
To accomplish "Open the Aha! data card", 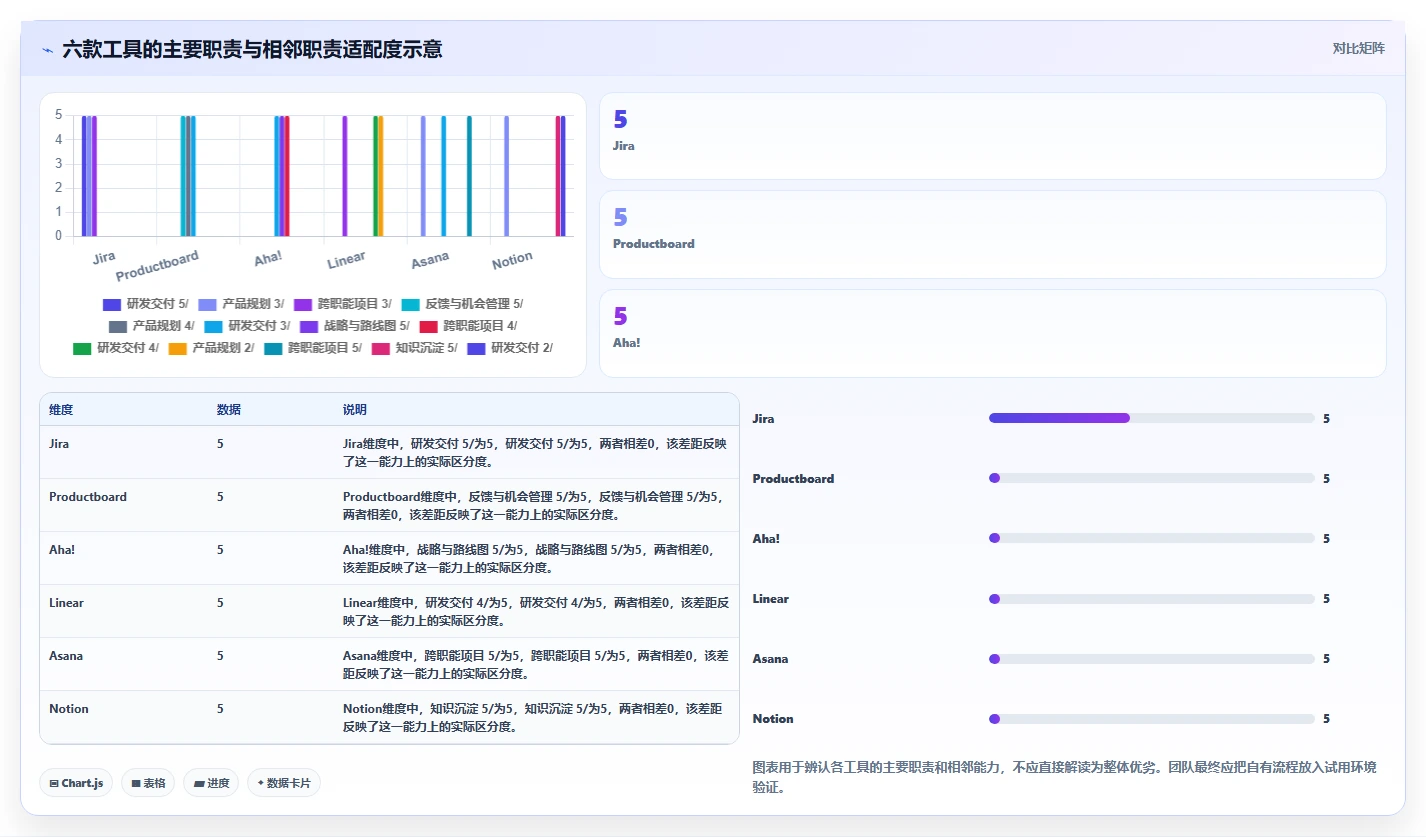I will [x=992, y=333].
